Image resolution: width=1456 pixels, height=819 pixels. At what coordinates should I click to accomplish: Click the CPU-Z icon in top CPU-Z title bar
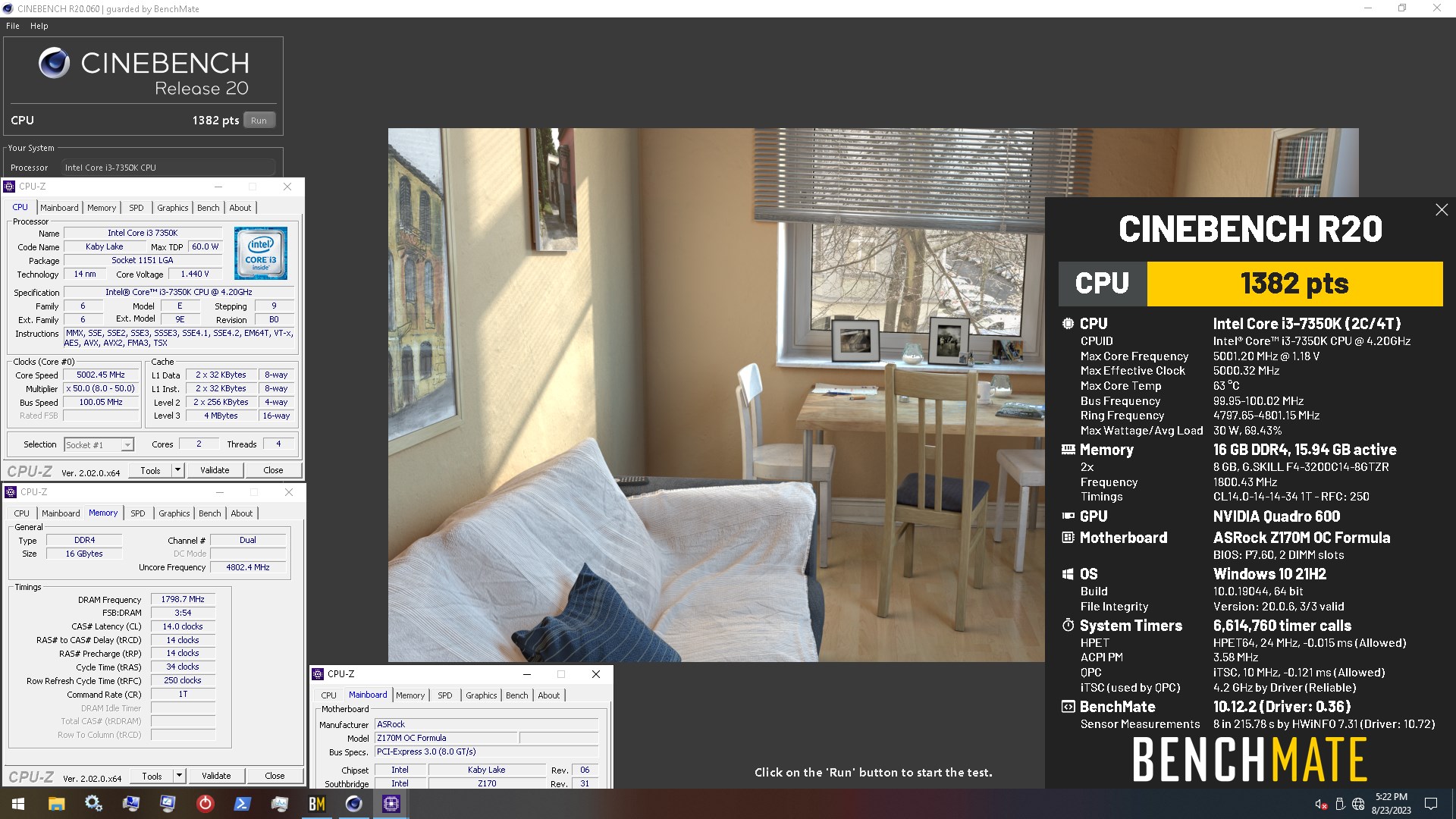[10, 187]
